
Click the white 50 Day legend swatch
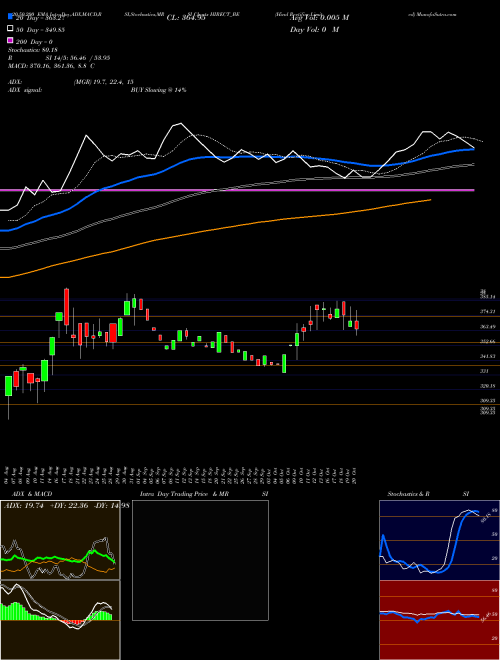pyautogui.click(x=10, y=29)
